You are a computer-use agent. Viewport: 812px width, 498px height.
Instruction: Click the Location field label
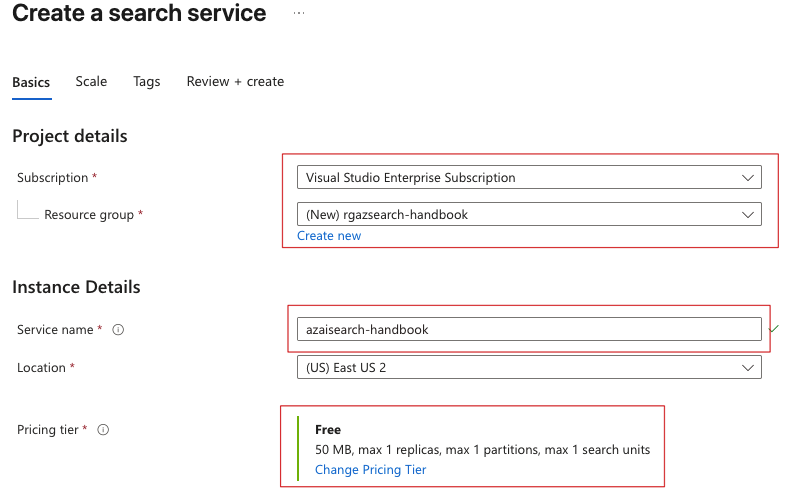[41, 368]
